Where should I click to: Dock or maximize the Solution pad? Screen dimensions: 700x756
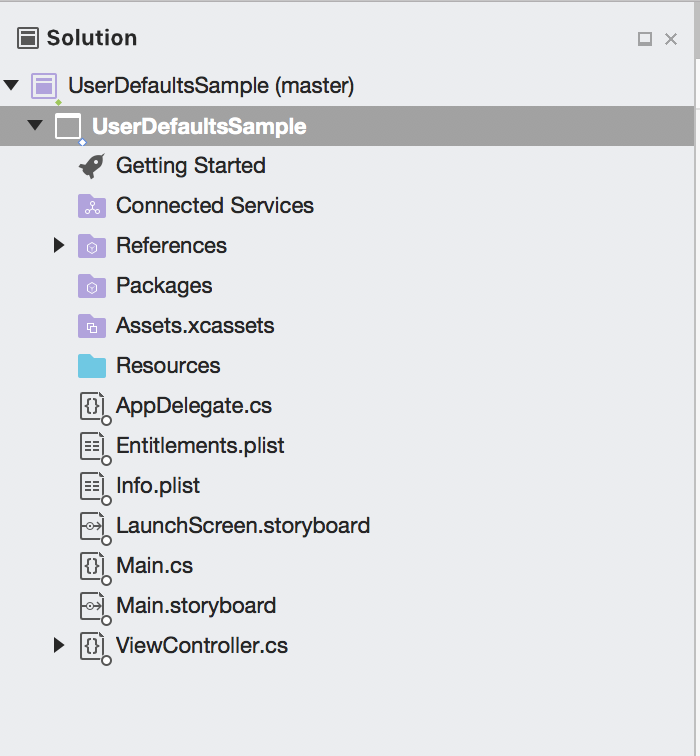tap(645, 39)
